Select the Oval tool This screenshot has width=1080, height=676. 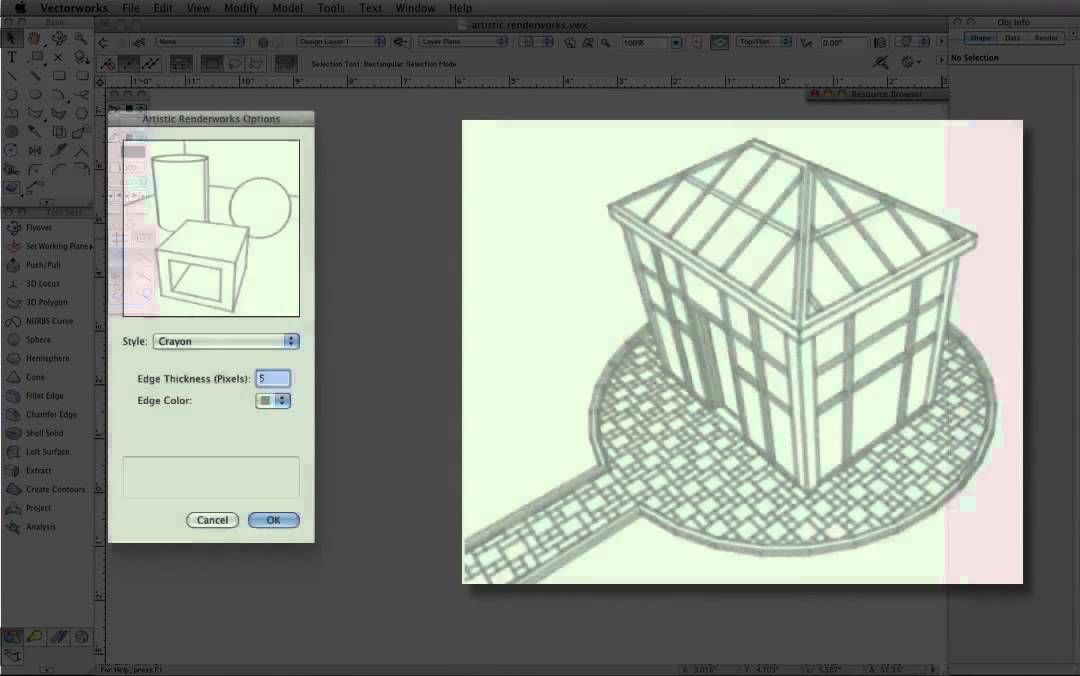[x=34, y=94]
